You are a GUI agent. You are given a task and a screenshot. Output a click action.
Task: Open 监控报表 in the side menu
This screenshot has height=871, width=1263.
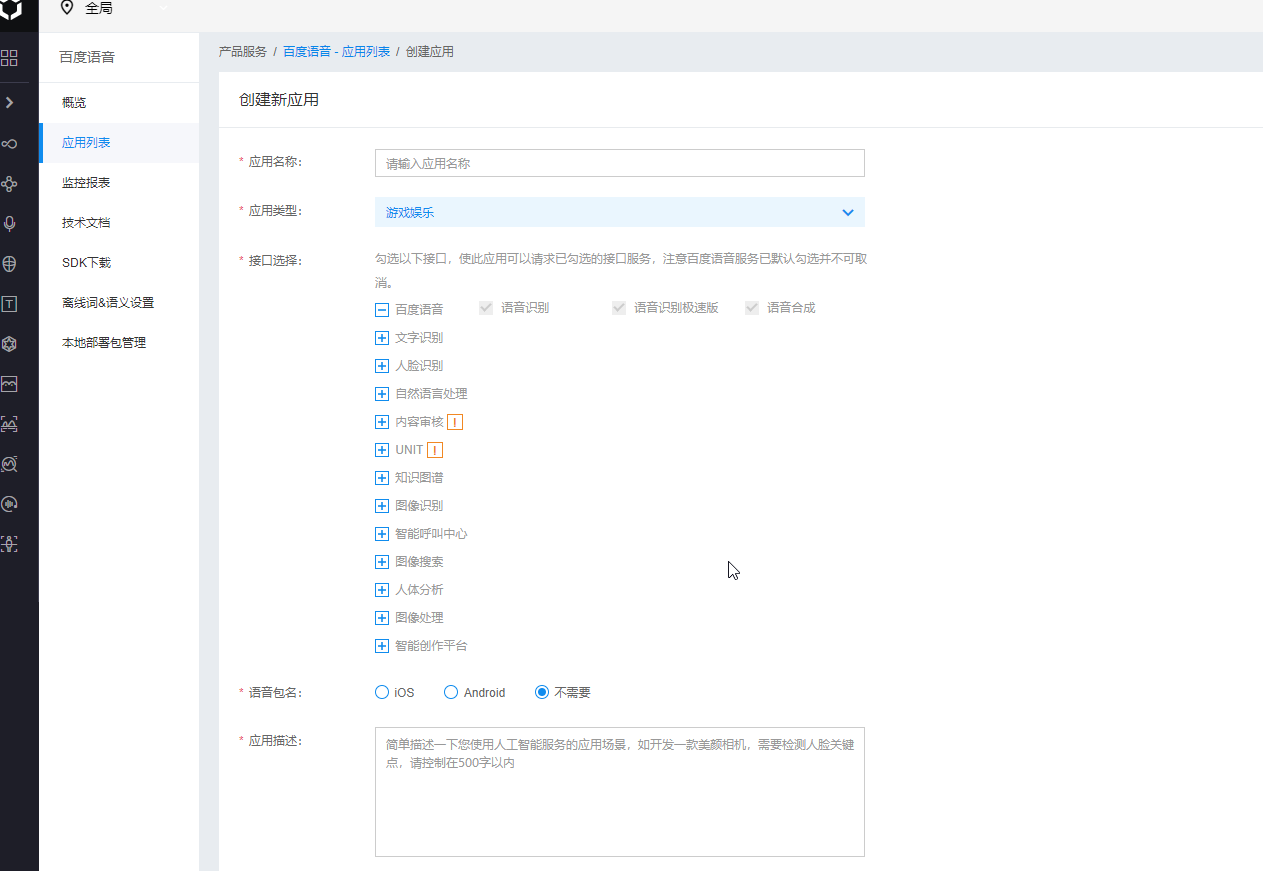tap(119, 183)
